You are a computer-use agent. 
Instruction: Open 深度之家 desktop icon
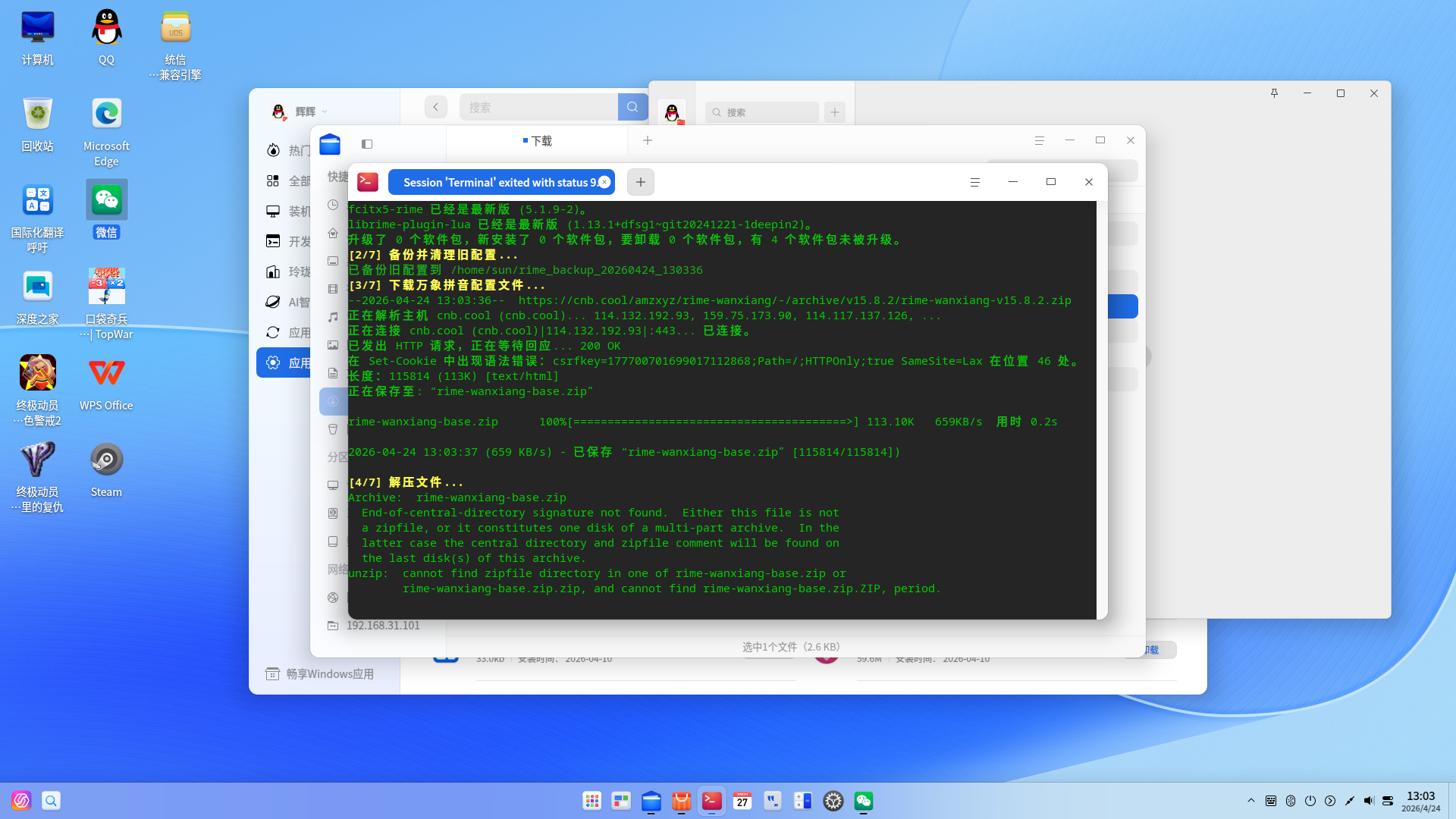pyautogui.click(x=37, y=297)
